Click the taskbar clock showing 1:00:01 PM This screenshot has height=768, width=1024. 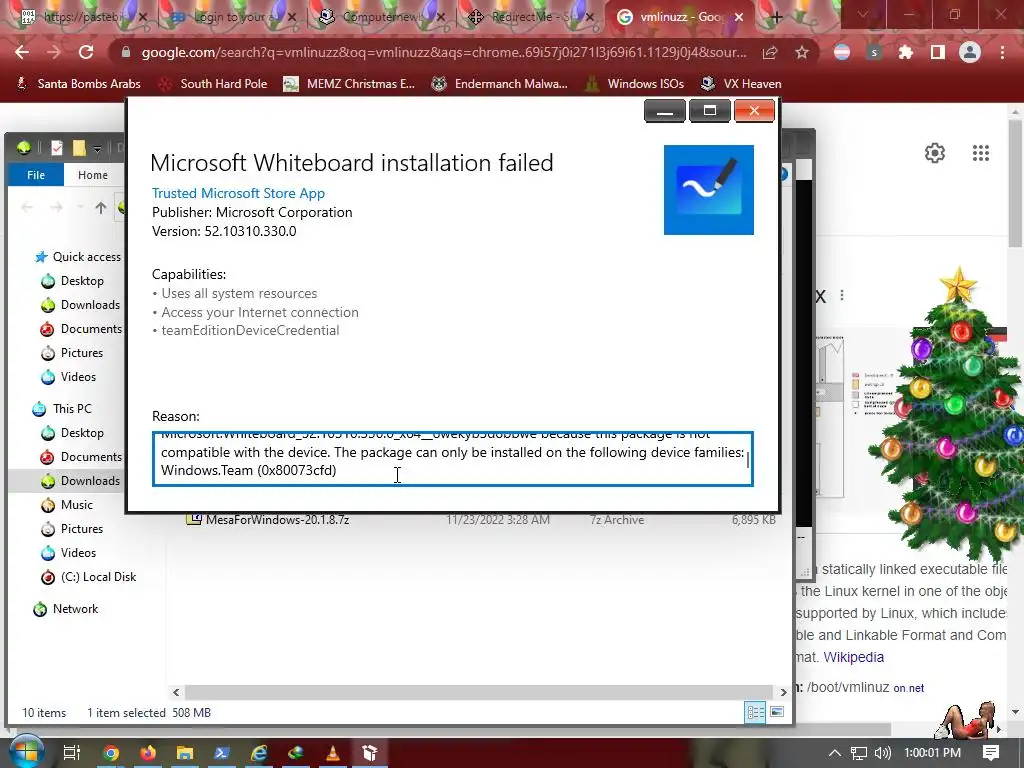[932, 753]
